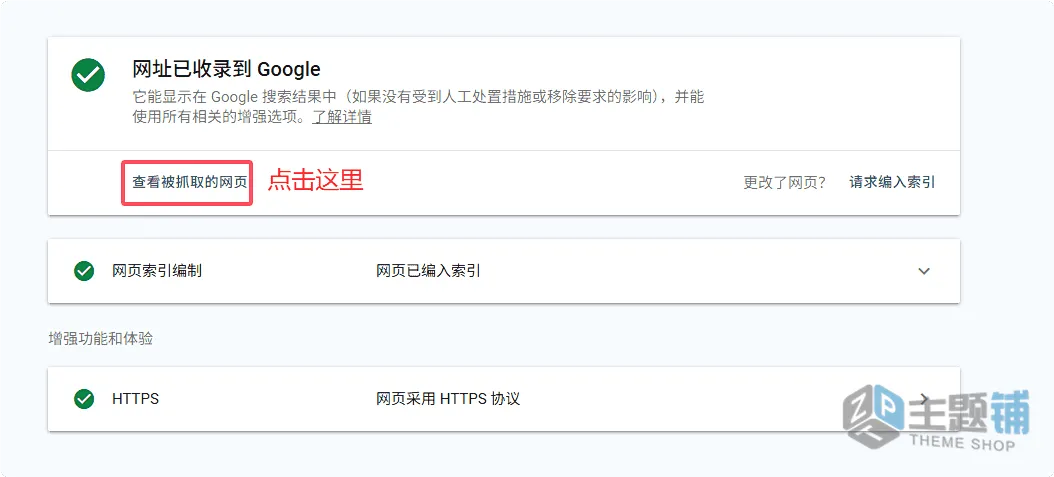Click the 网页已编入索引 status text
The width and height of the screenshot is (1054, 477).
tap(428, 271)
